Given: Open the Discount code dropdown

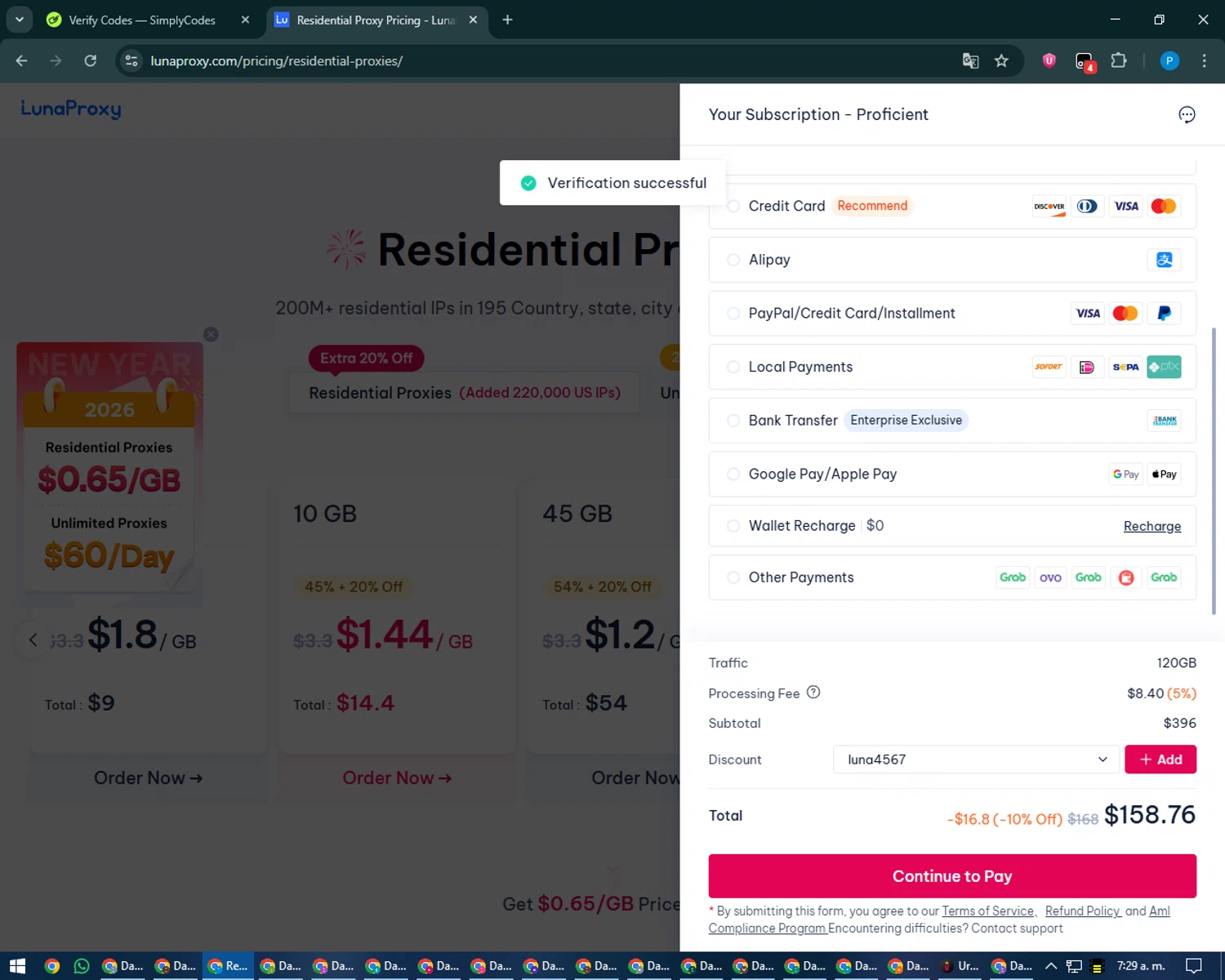Looking at the screenshot, I should 976,759.
